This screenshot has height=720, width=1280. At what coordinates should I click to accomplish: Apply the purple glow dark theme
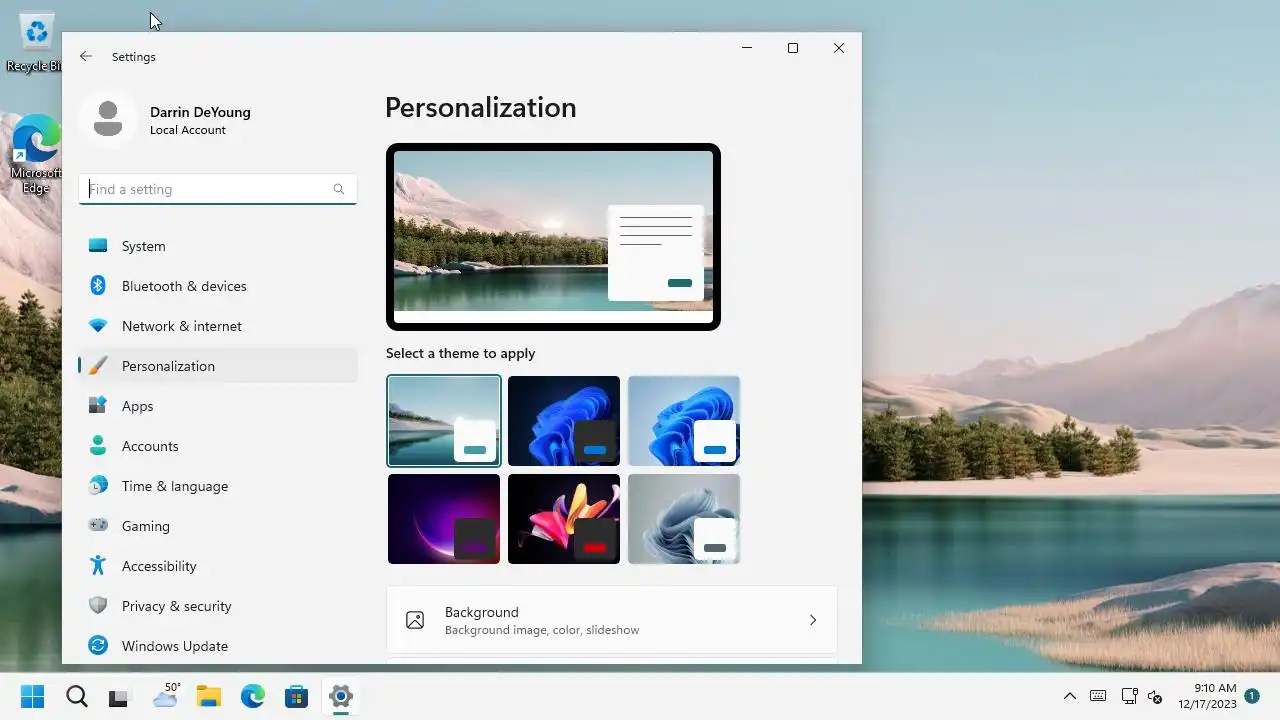444,519
